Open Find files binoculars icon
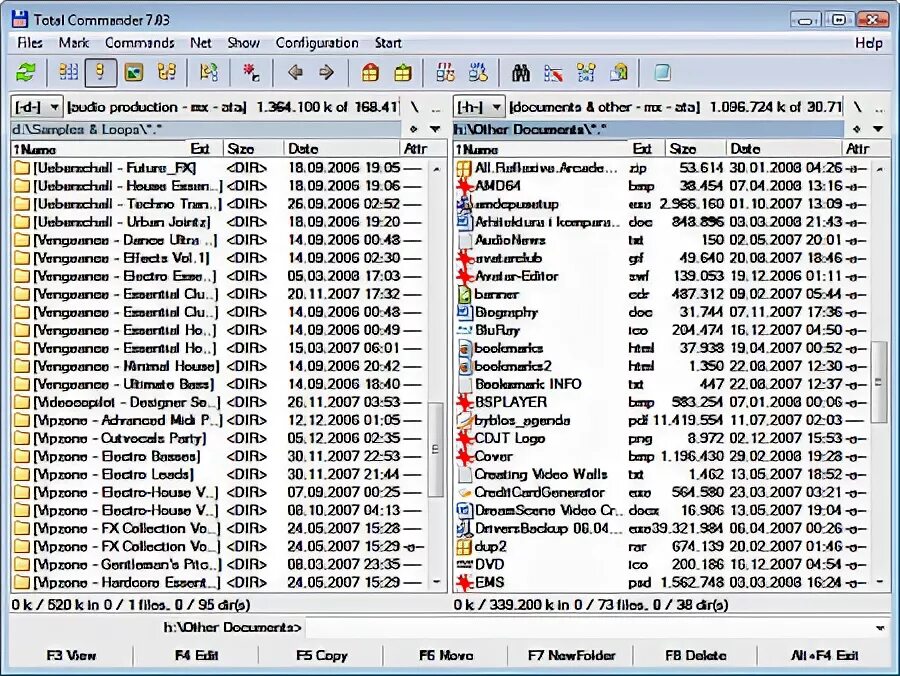 (x=521, y=73)
